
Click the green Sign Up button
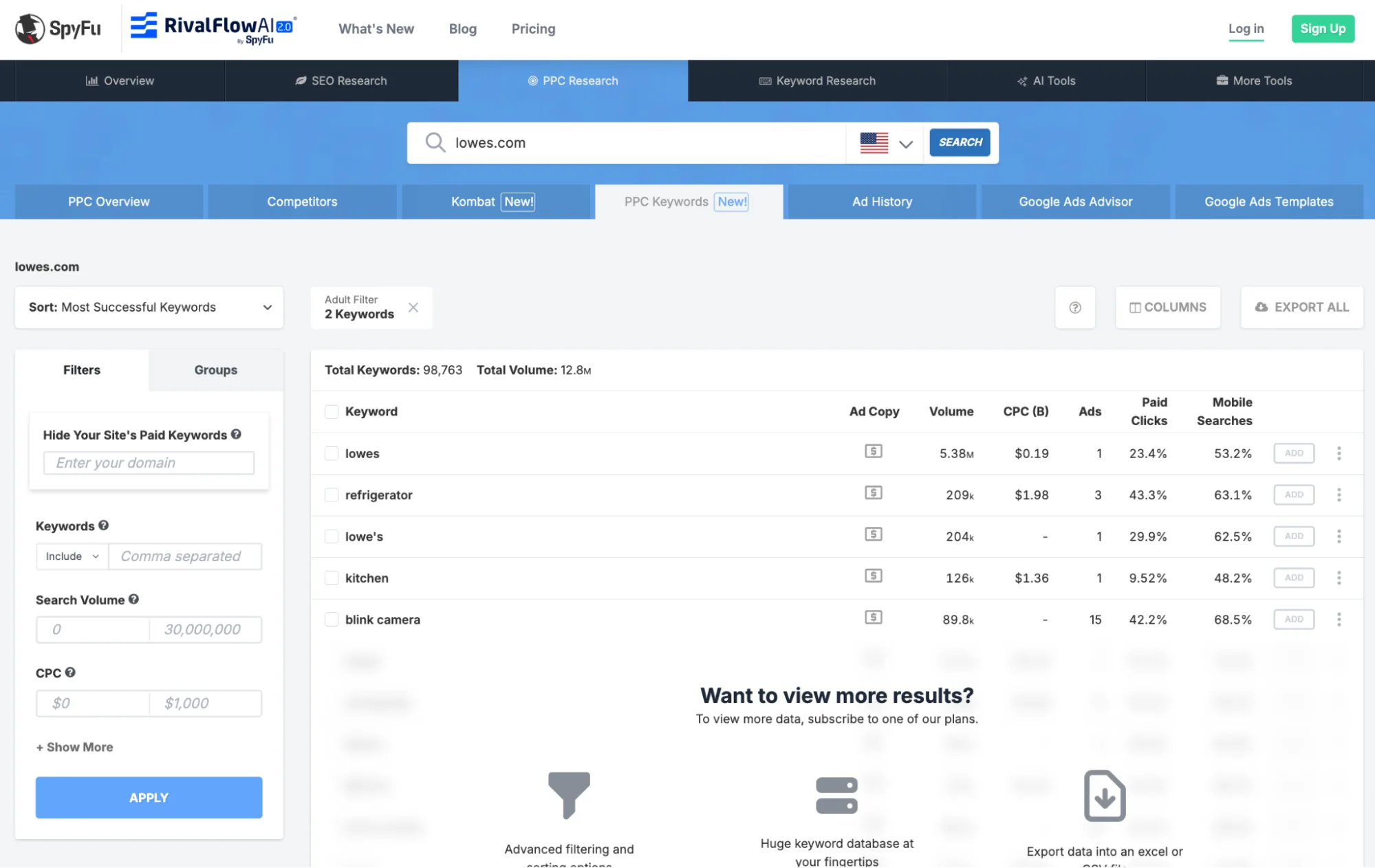click(x=1323, y=29)
